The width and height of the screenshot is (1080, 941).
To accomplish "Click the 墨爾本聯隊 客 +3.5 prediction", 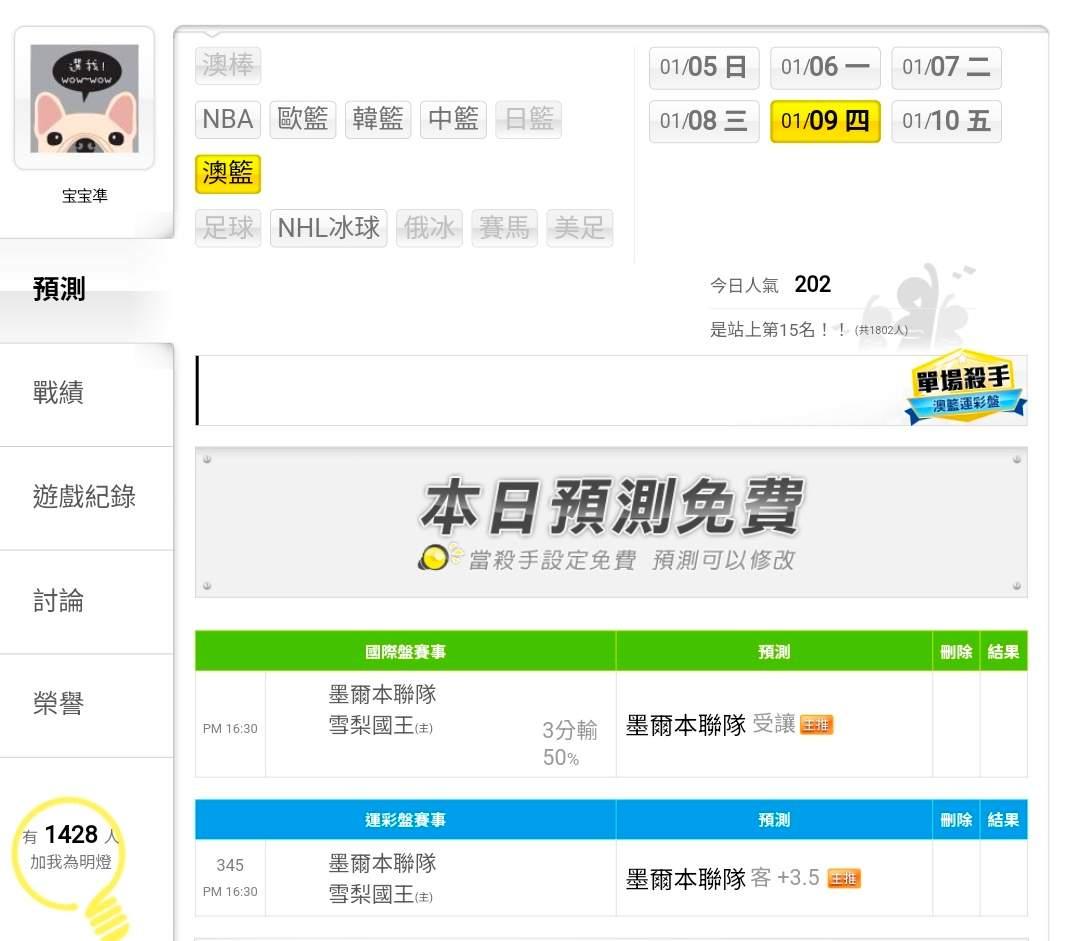I will (723, 878).
